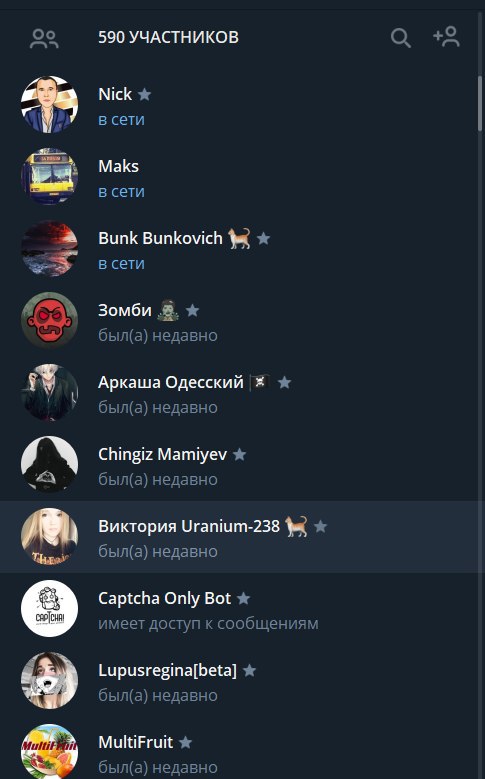485x779 pixels.
Task: Open member search with magnifier icon
Action: (401, 38)
